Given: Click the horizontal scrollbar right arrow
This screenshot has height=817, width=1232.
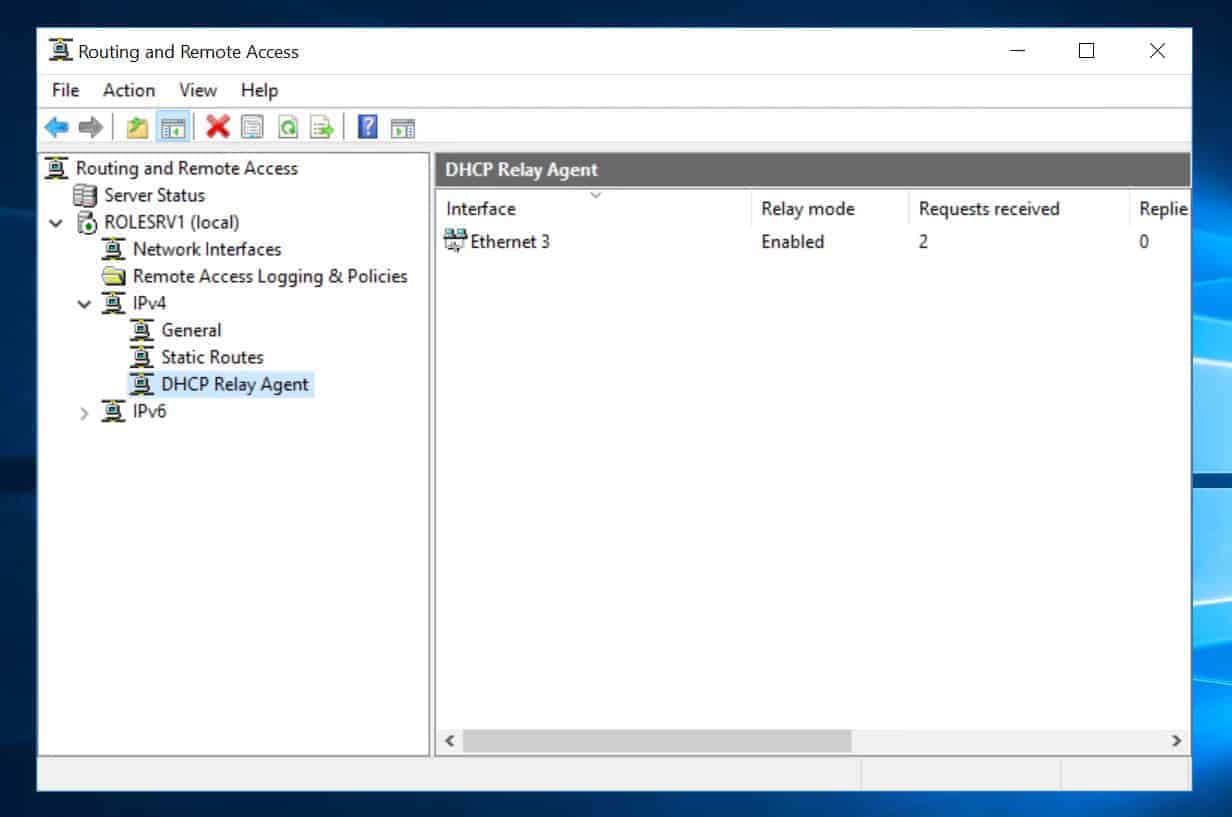Looking at the screenshot, I should coord(1177,741).
